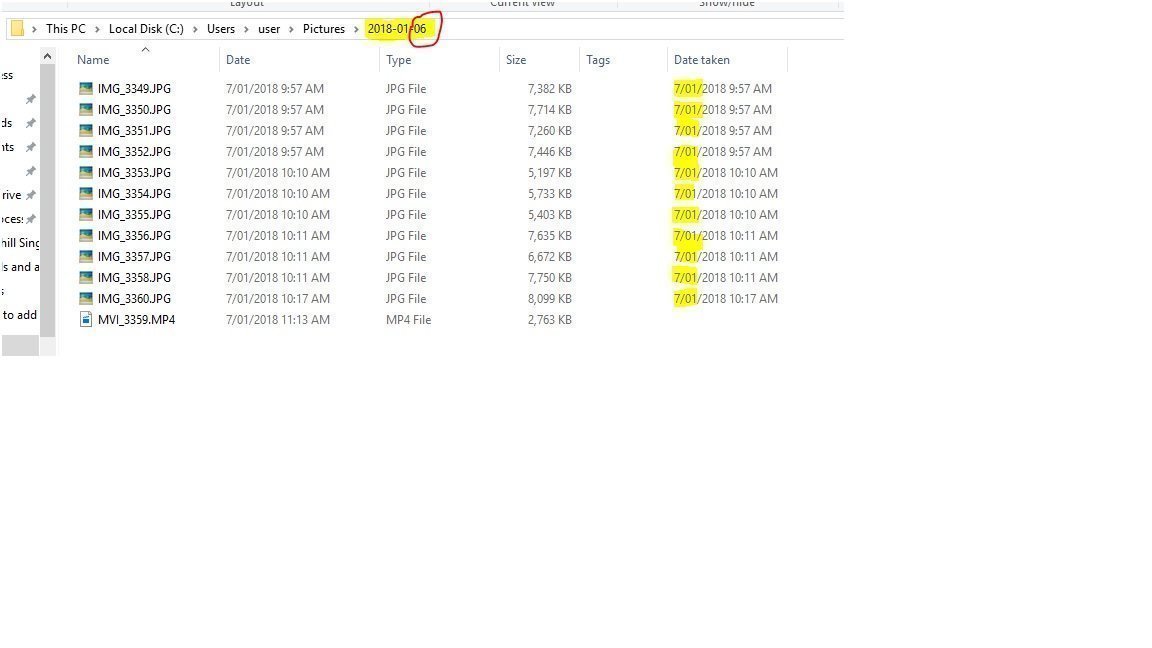Select the IMG_3349.JPG file icon
This screenshot has width=1152, height=648.
tap(86, 88)
